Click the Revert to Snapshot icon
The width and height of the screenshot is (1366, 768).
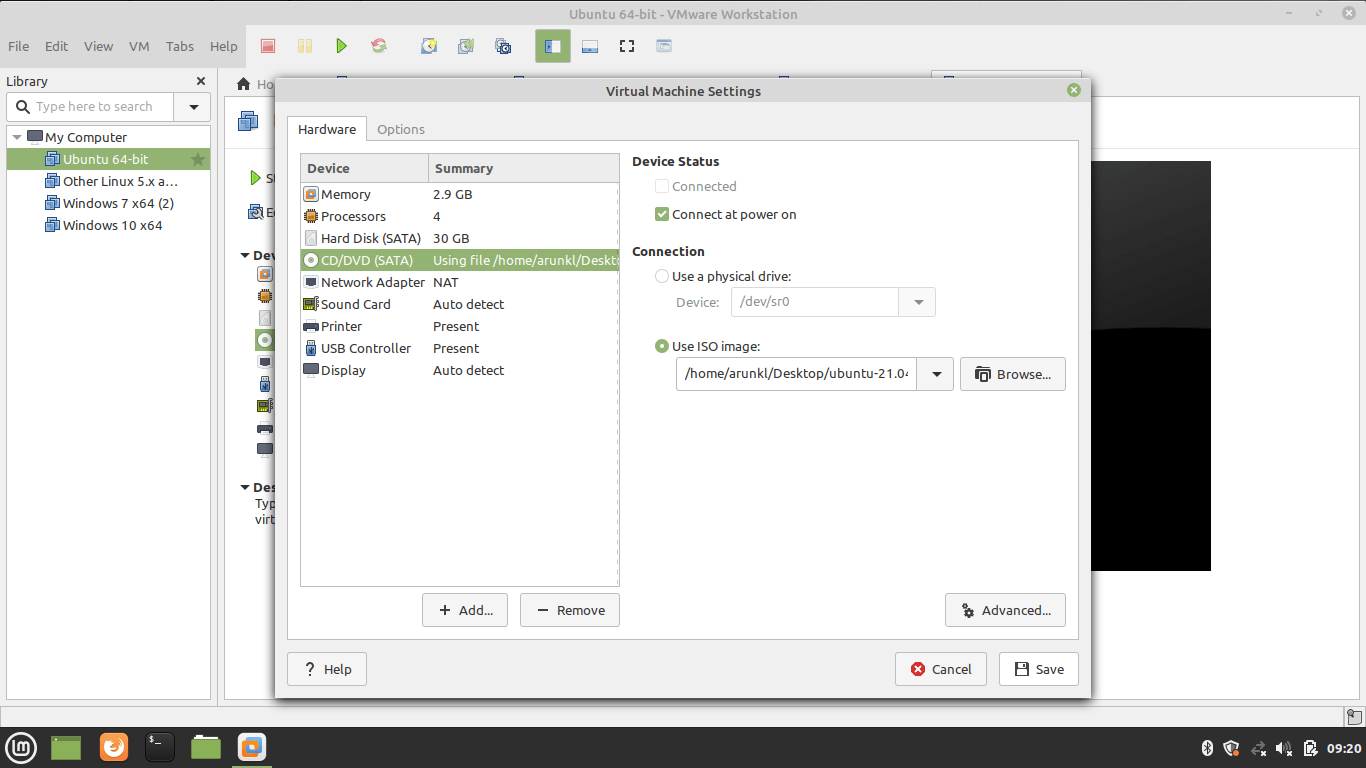coord(466,46)
